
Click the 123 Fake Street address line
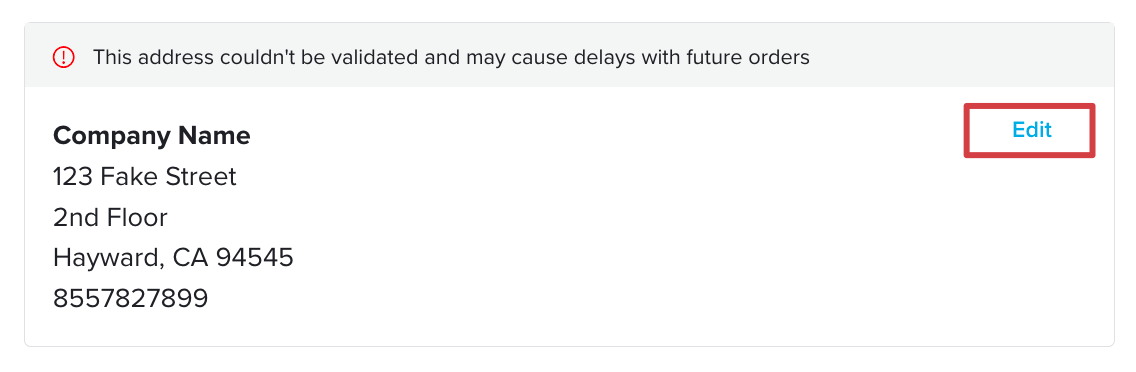pos(145,176)
